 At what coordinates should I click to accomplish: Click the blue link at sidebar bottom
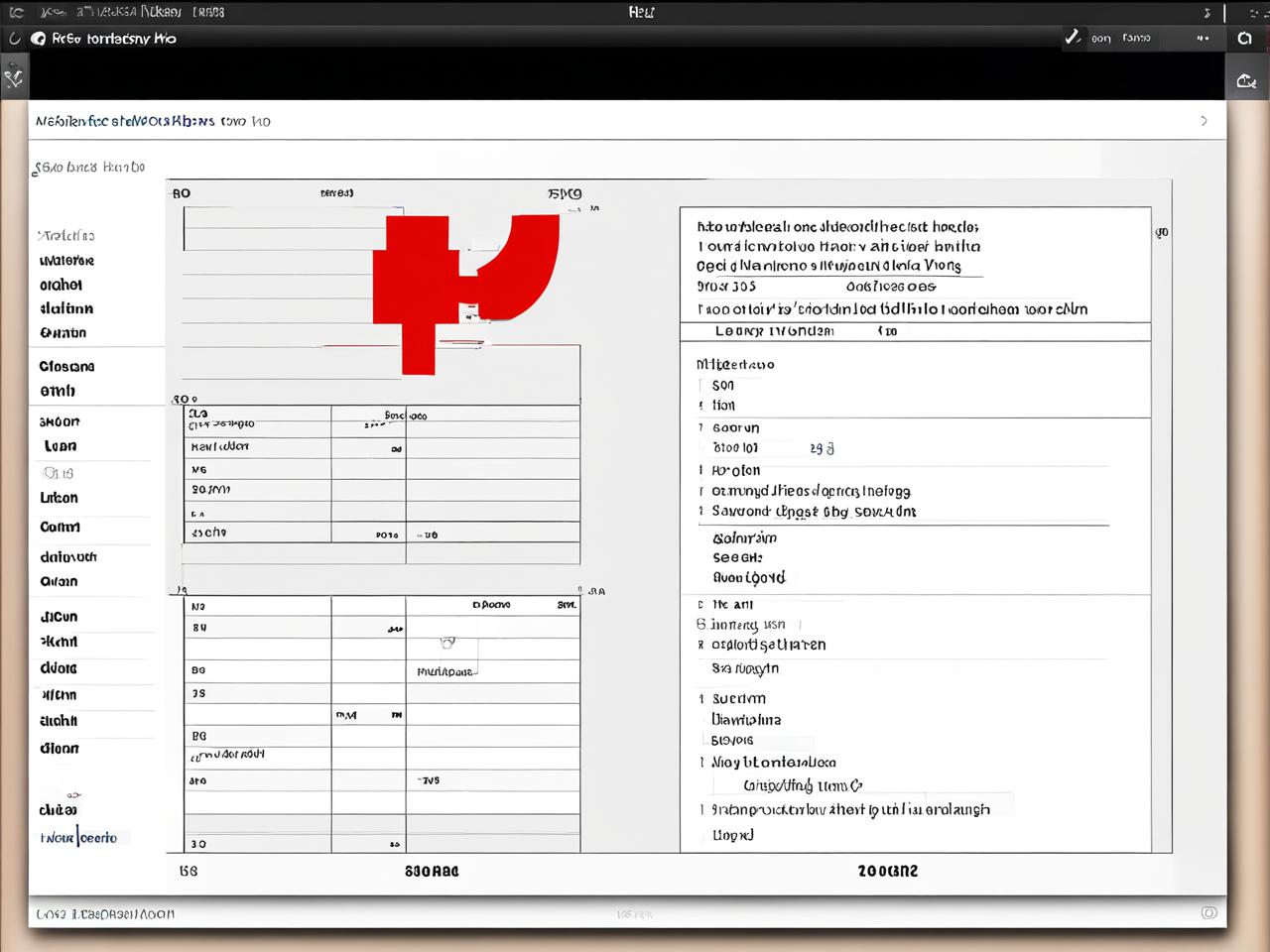click(x=78, y=838)
